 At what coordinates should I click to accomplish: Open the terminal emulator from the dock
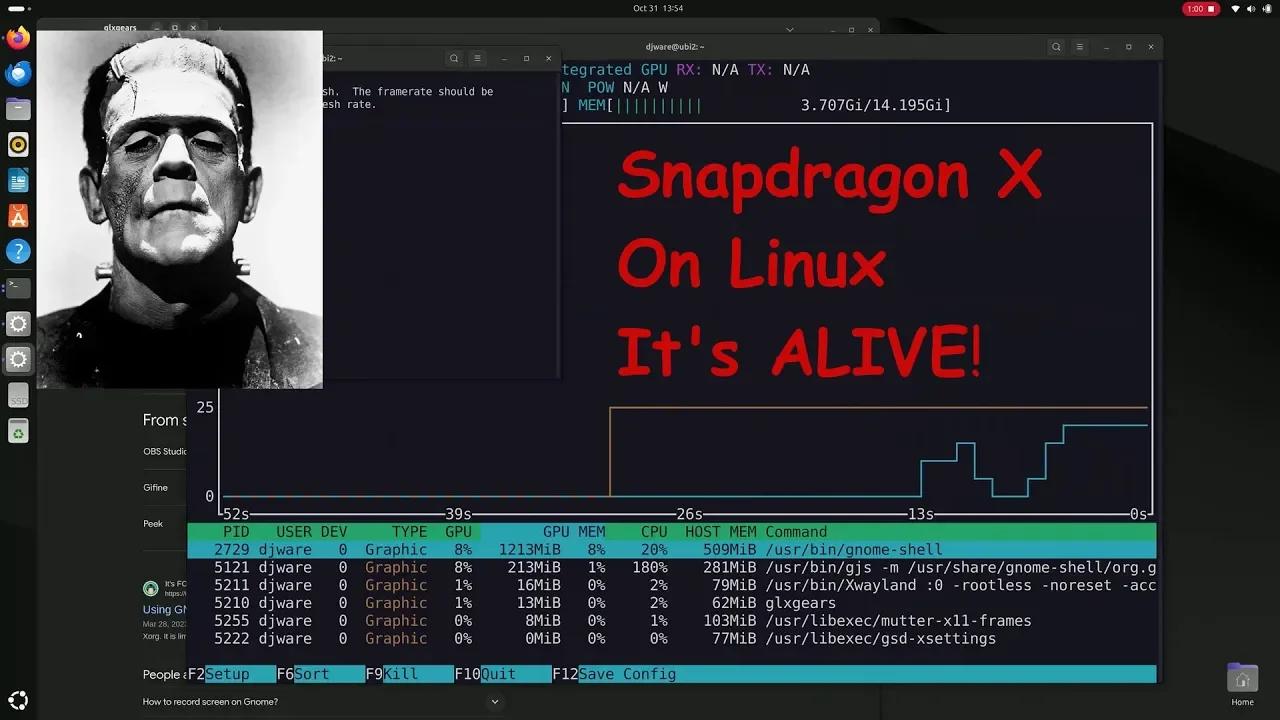[x=17, y=287]
